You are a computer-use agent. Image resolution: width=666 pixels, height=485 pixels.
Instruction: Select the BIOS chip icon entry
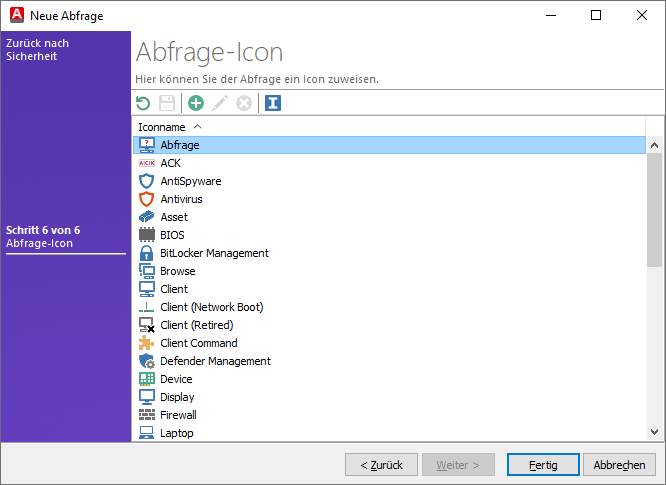pos(172,235)
